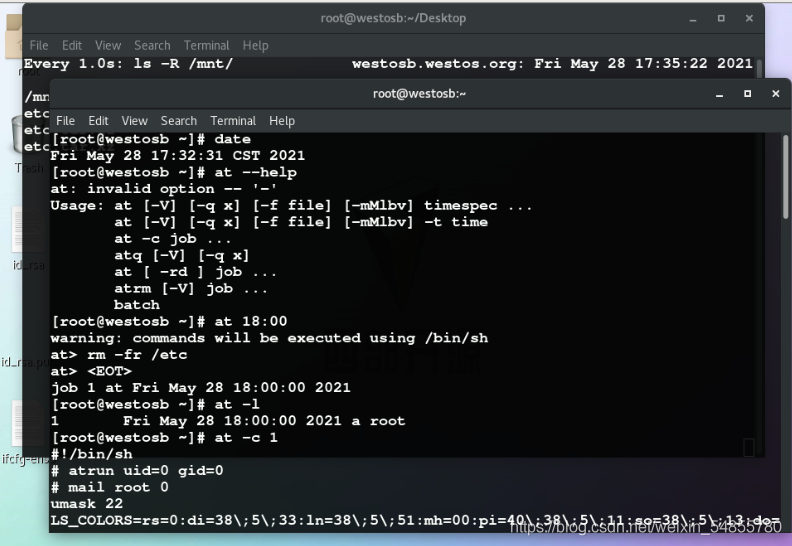Click the 'umask 22' line
This screenshot has width=792, height=546.
tap(86, 504)
